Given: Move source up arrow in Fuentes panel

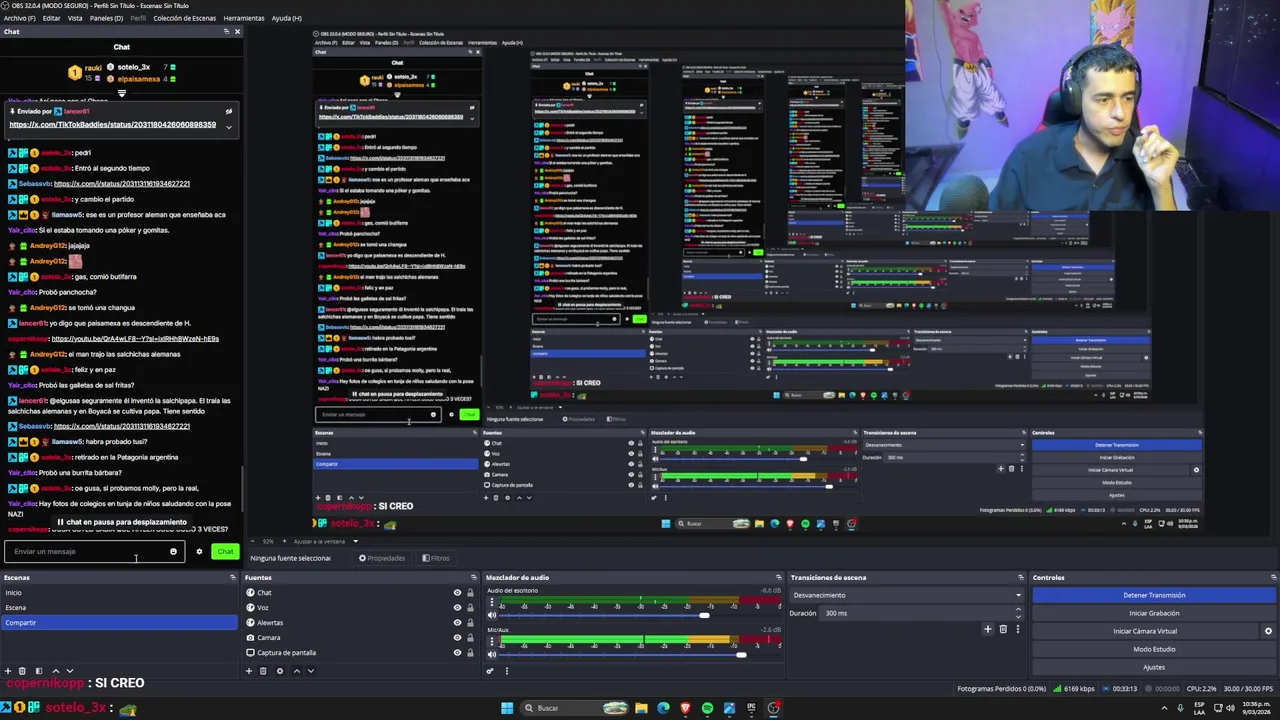Looking at the screenshot, I should click(x=296, y=671).
